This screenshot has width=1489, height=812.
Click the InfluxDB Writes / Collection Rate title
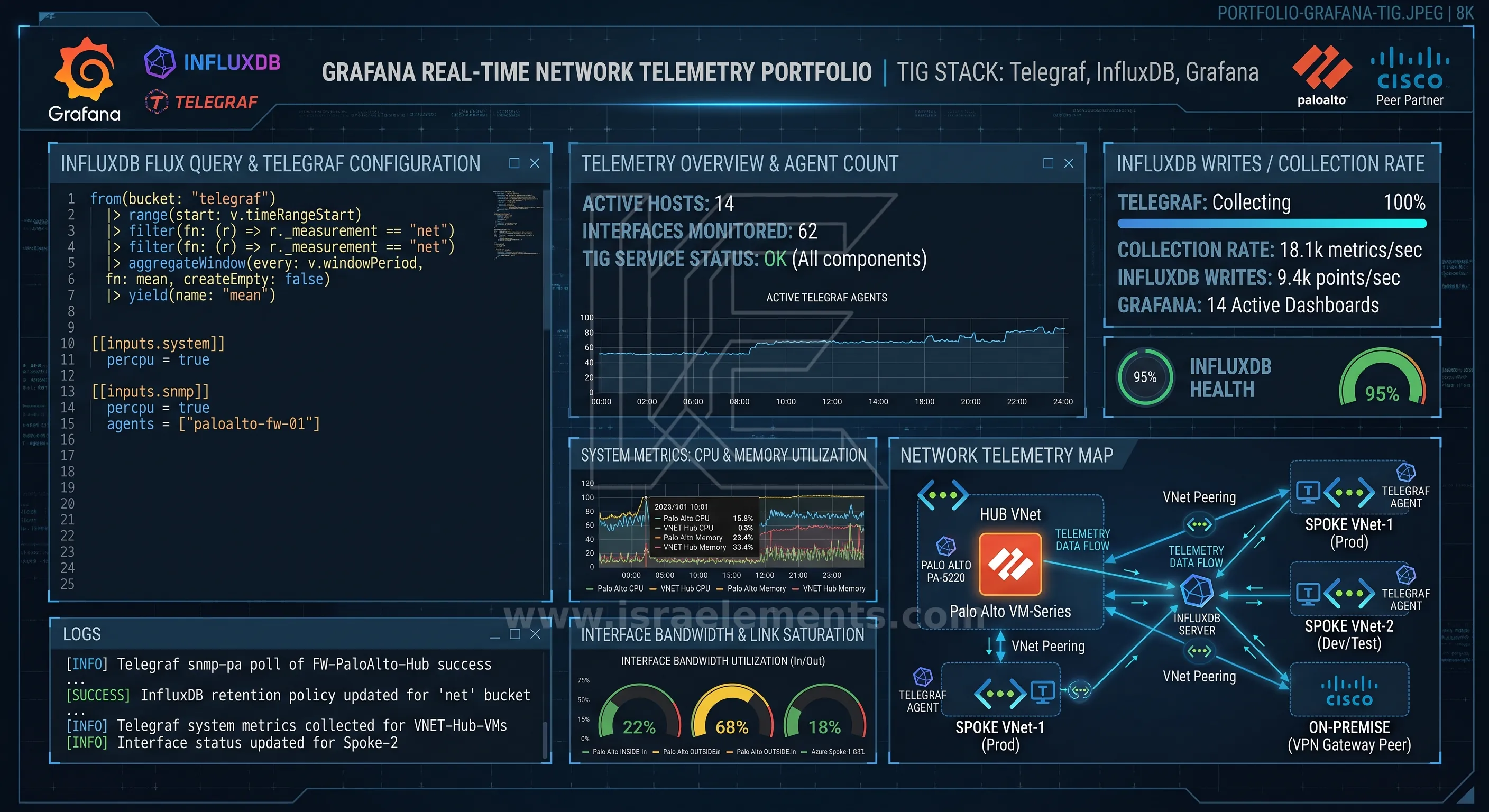(1270, 163)
